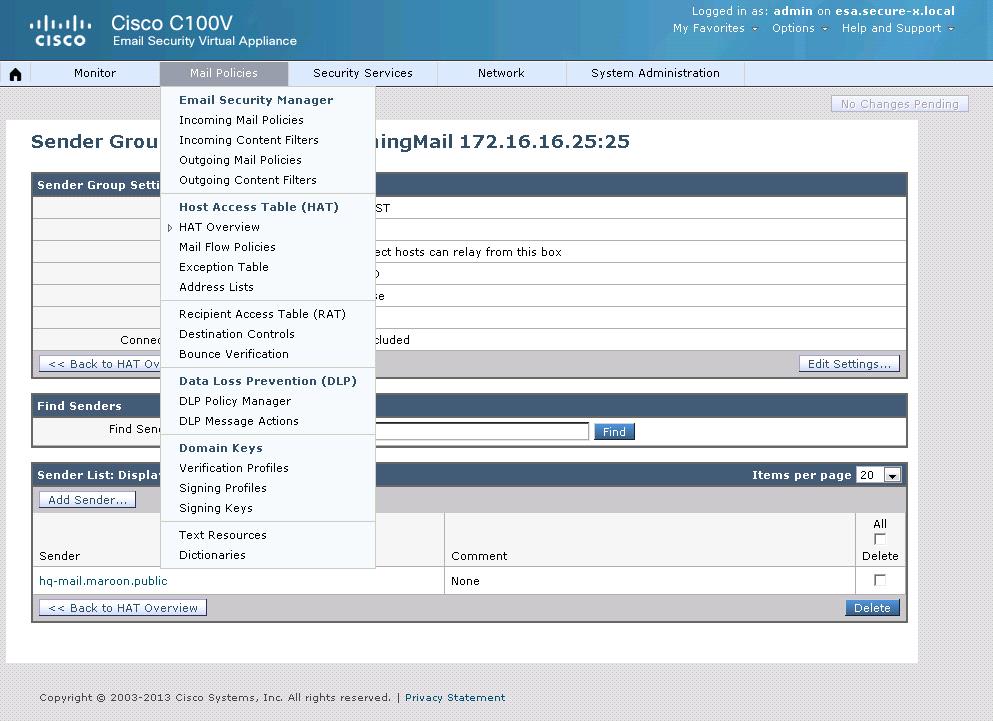This screenshot has width=993, height=721.
Task: Expand the HAT Overview arrow marker
Action: click(170, 227)
